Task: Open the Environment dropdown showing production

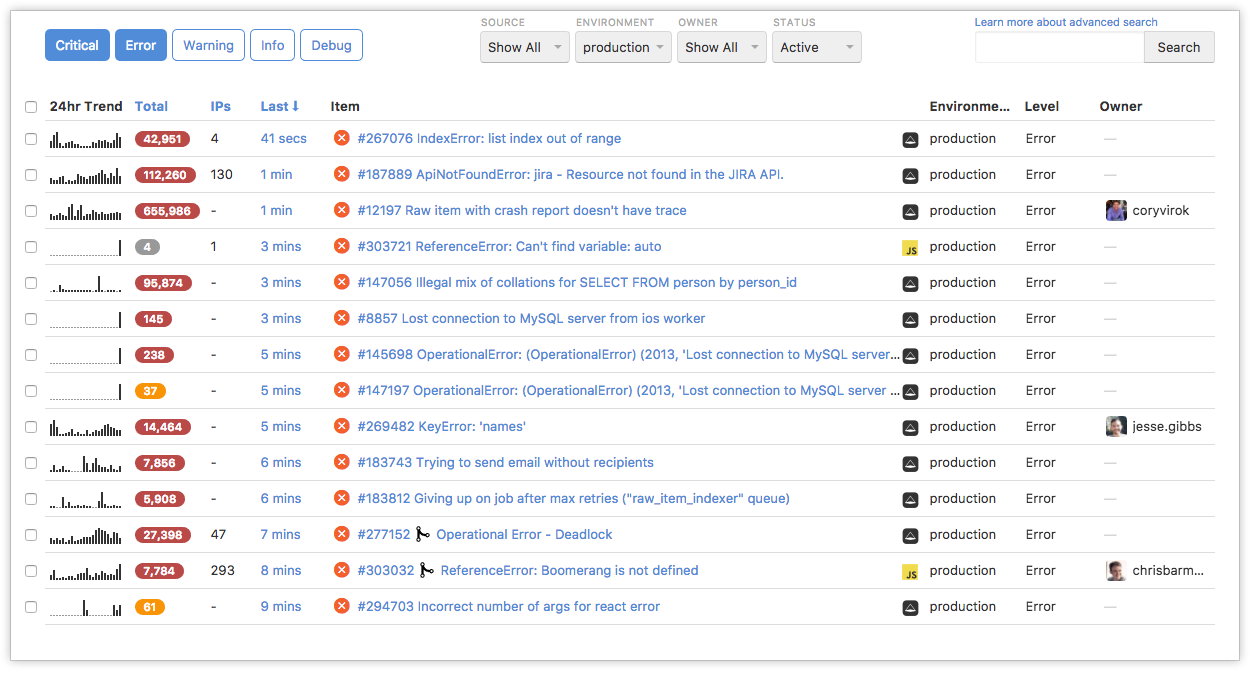Action: (623, 47)
